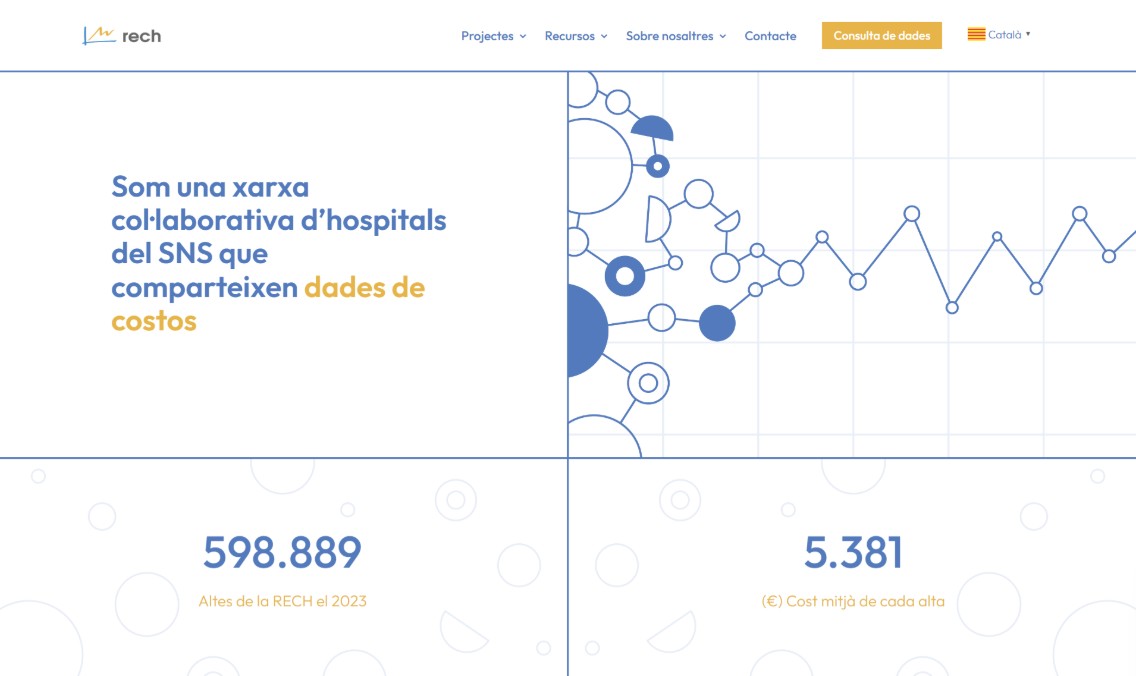Screen dimensions: 1136x676
Task: Click the "rech" logo text
Action: click(141, 36)
